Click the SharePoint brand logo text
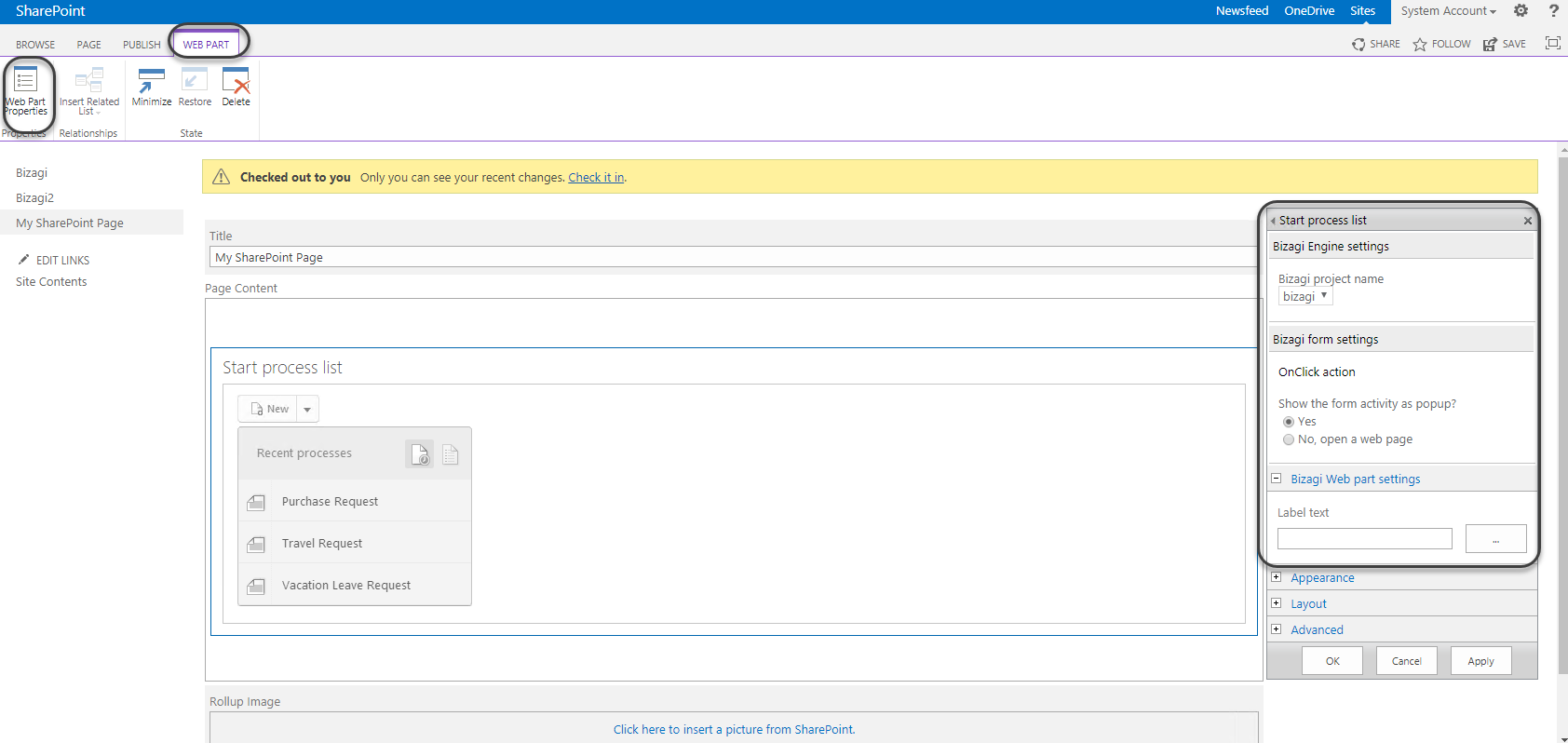 (50, 11)
